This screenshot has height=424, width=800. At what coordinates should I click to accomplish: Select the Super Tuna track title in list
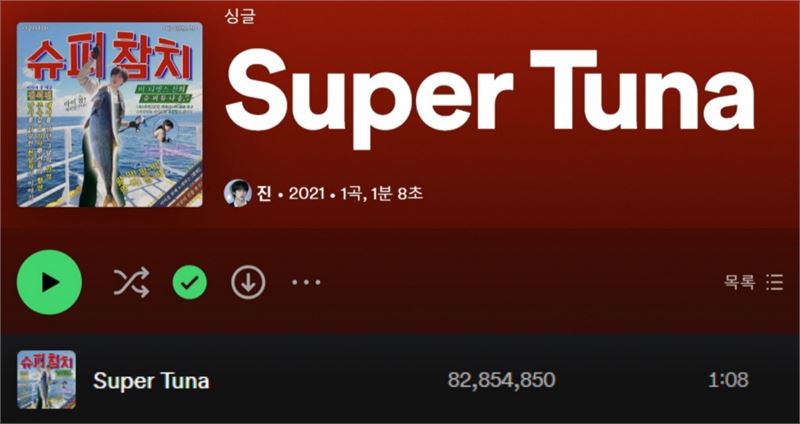coord(151,381)
